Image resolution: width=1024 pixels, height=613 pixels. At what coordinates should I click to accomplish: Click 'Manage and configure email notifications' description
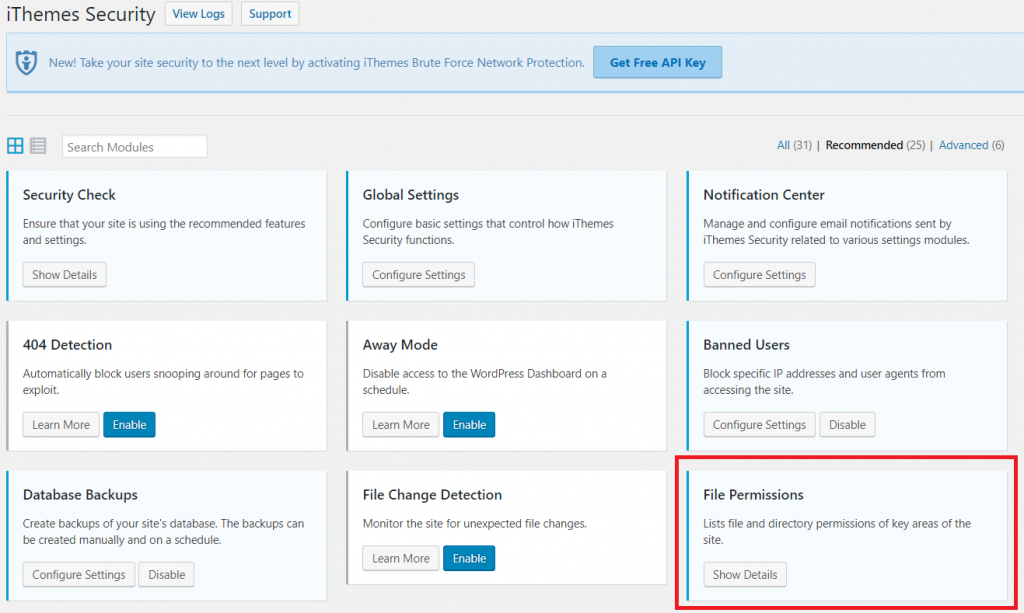(837, 232)
